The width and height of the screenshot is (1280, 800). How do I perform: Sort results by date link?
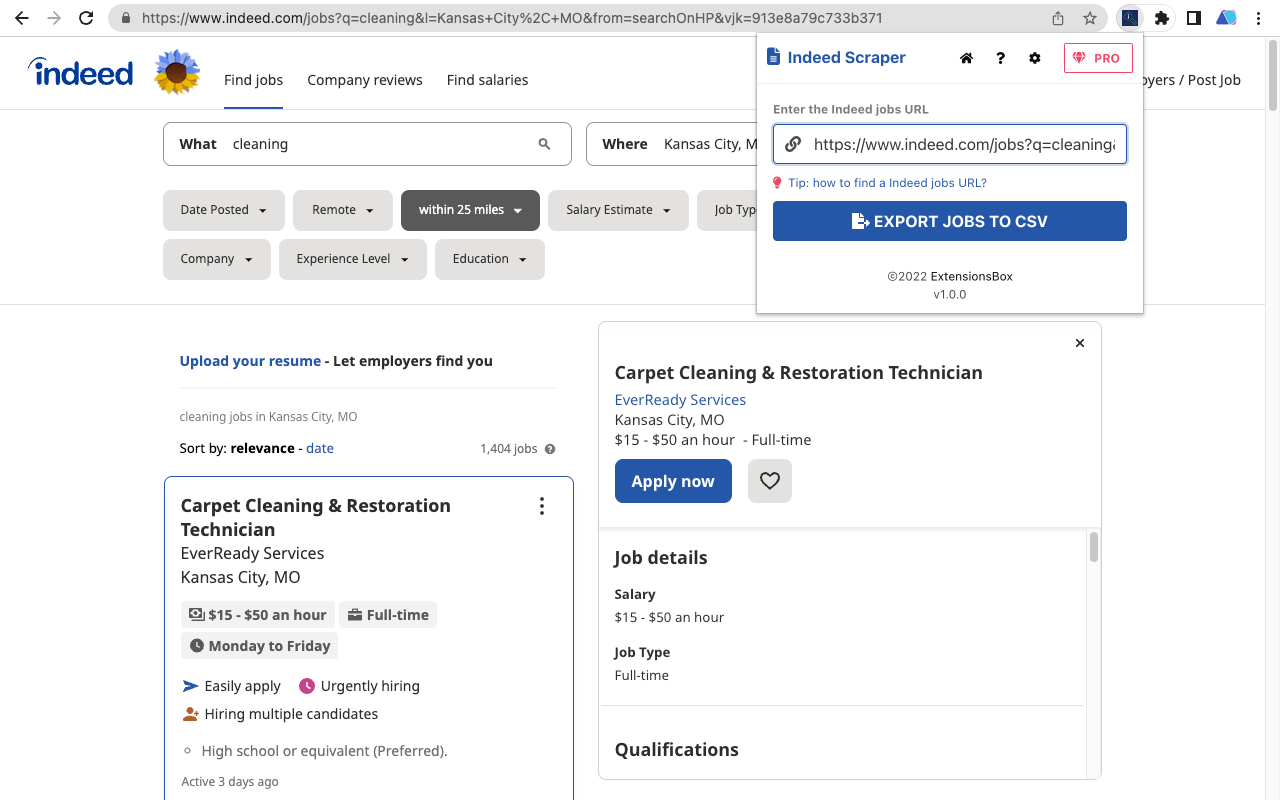click(x=320, y=448)
